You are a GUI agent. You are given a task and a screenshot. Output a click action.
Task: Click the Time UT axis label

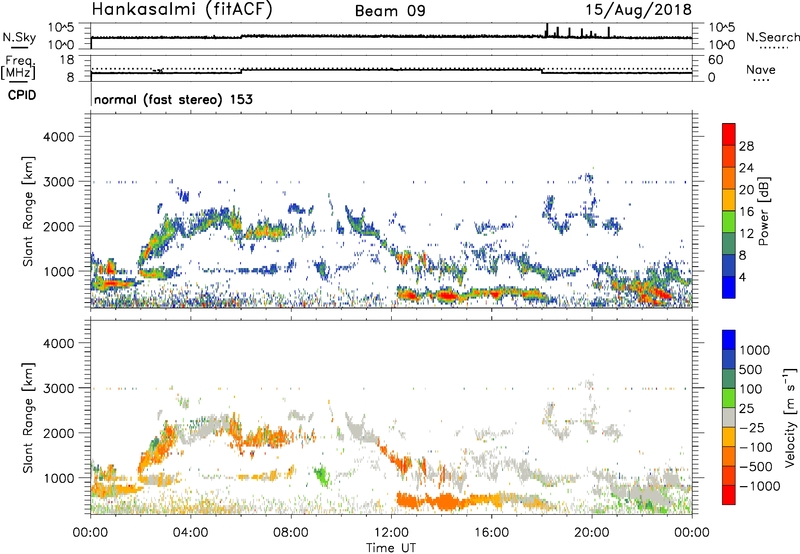coord(391,548)
